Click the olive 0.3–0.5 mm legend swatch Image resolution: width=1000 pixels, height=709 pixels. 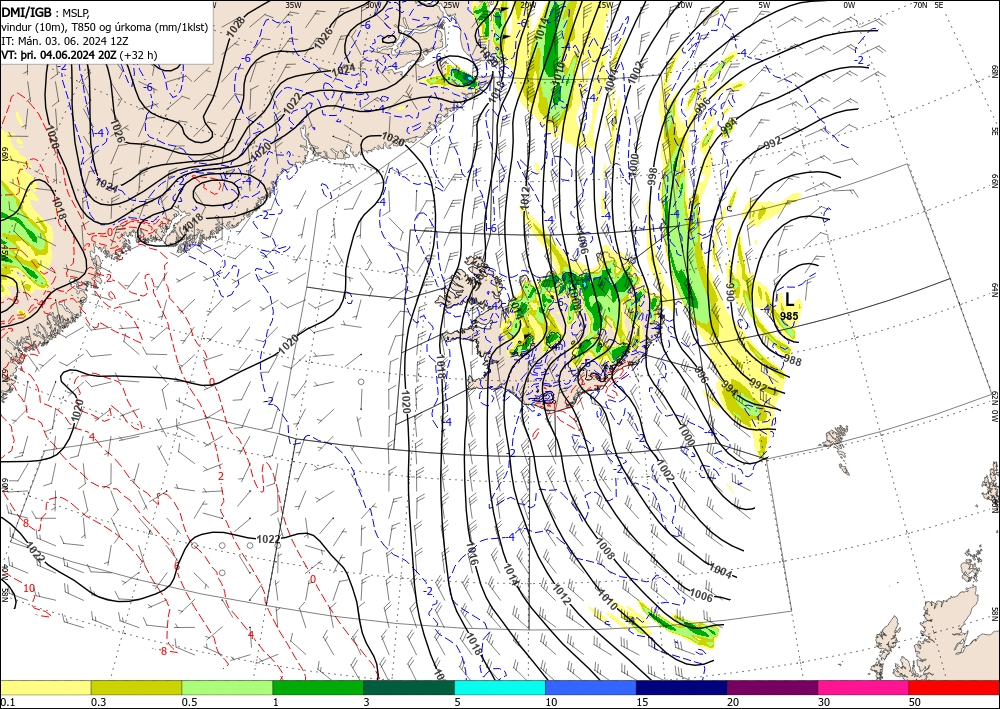coord(136,687)
